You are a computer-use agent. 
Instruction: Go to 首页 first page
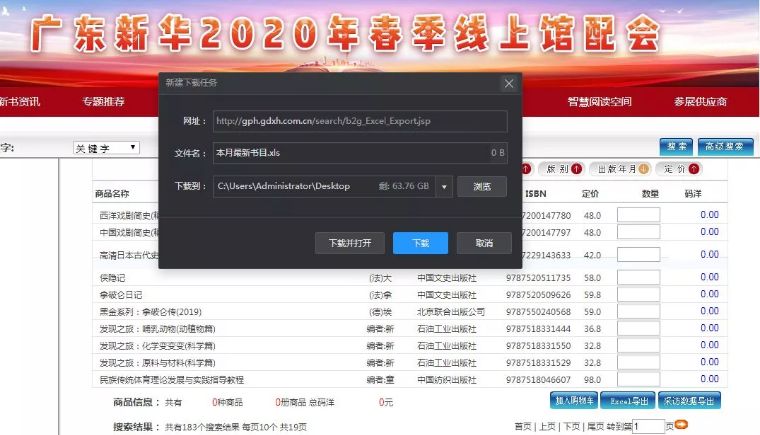pos(522,426)
